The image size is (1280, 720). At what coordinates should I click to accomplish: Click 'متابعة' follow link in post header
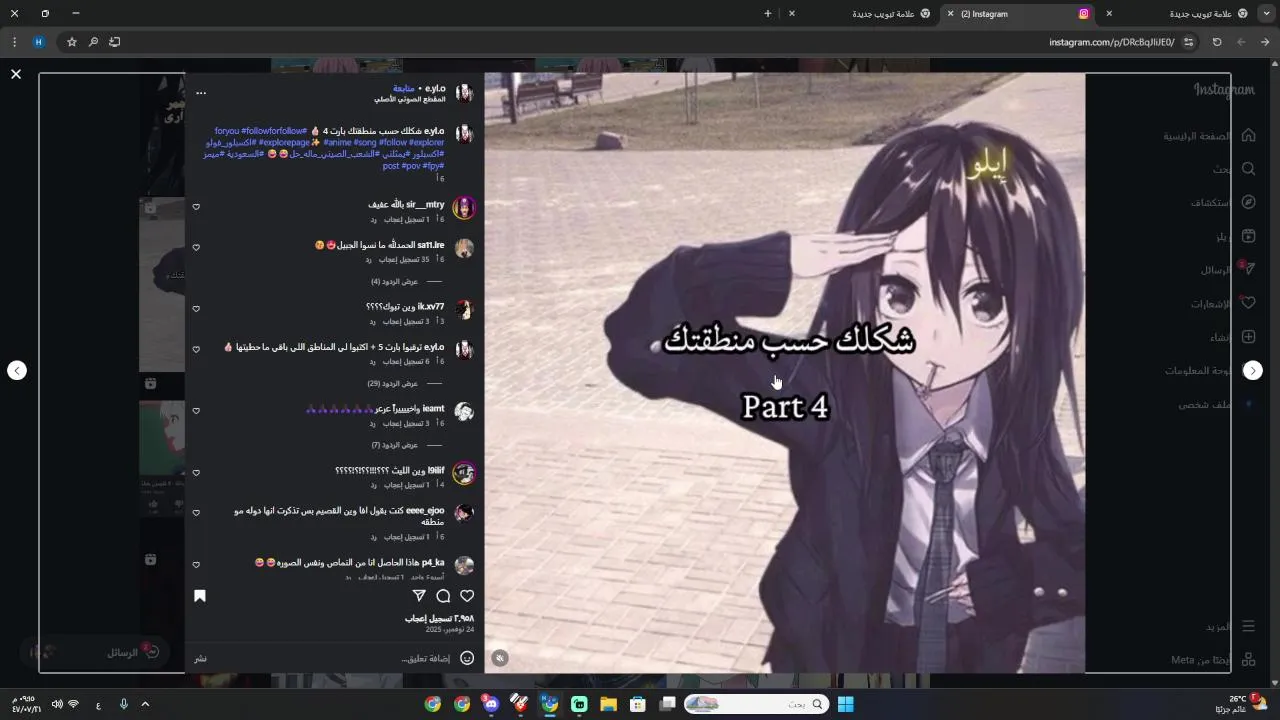tap(404, 88)
